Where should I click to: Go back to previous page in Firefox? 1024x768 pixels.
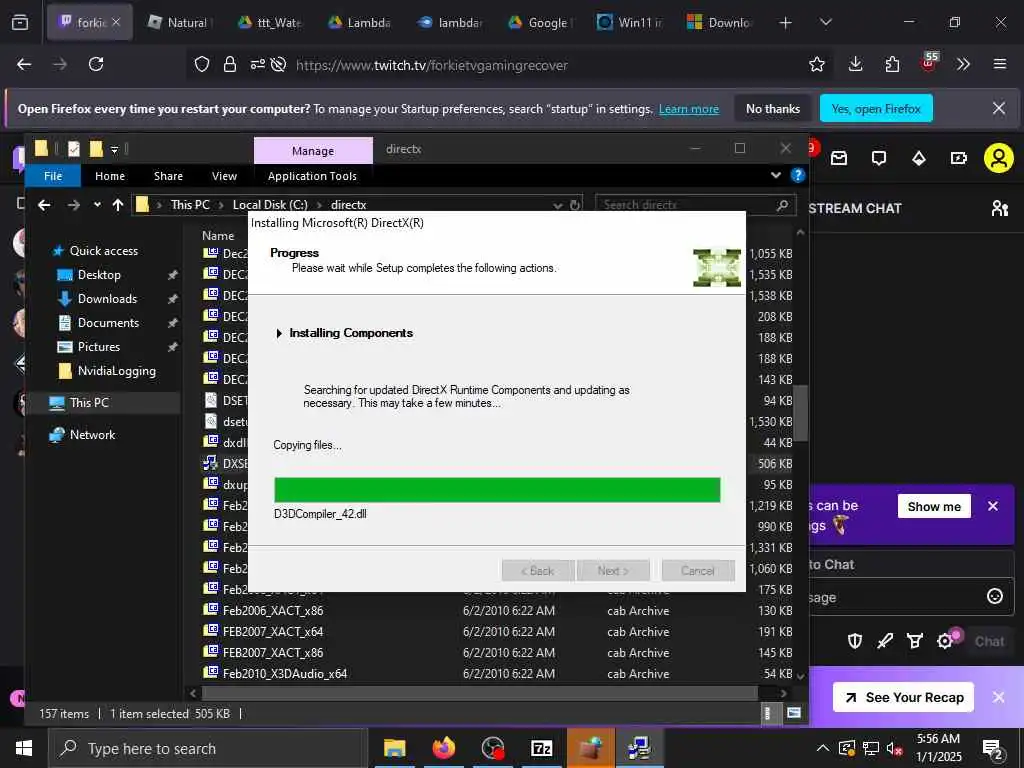[x=24, y=64]
